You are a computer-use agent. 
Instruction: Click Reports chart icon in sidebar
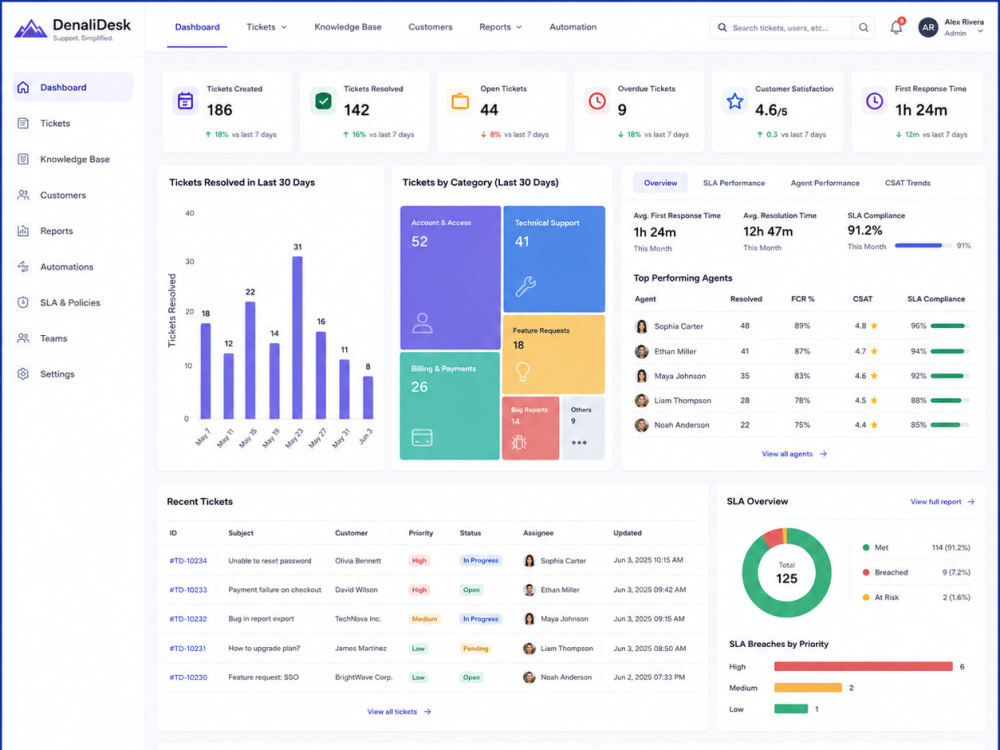click(23, 231)
